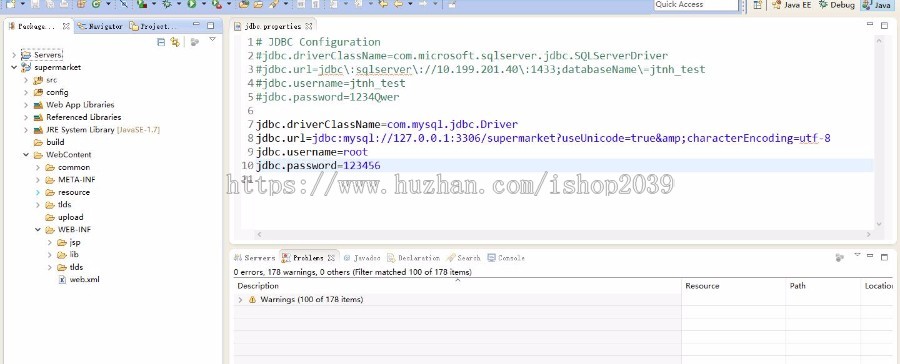The height and width of the screenshot is (364, 900).
Task: Select the jsp folder
Action: coord(69,242)
